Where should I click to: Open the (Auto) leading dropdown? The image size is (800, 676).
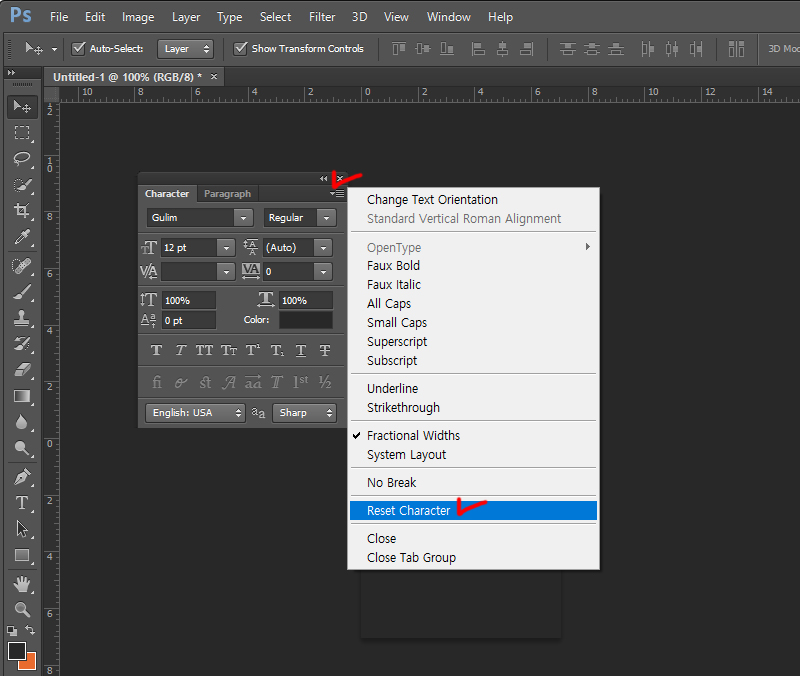tap(323, 248)
